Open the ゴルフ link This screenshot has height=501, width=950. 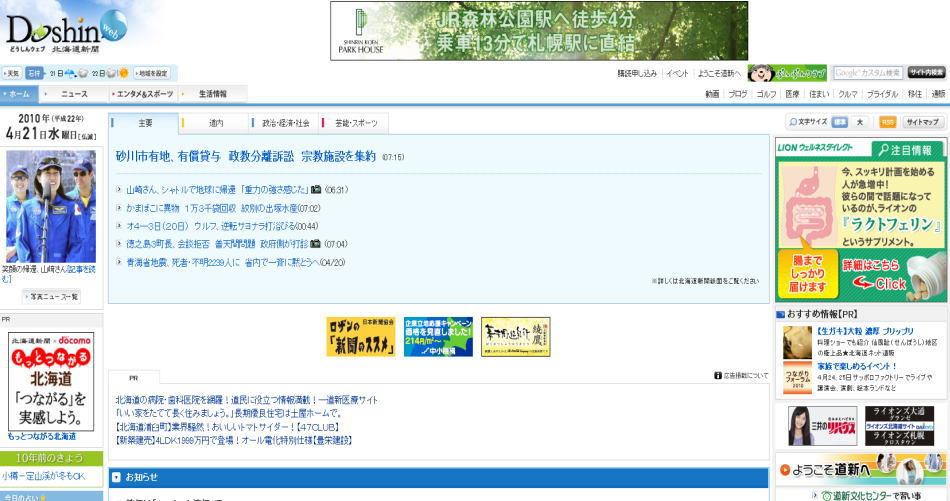click(x=766, y=94)
